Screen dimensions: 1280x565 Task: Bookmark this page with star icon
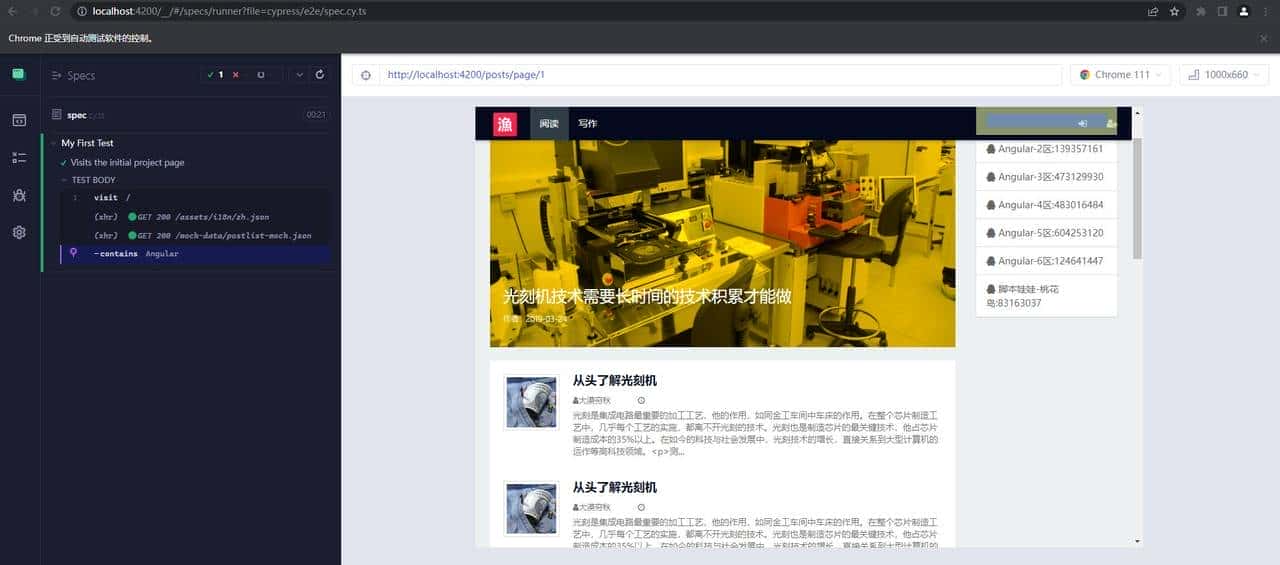1174,11
